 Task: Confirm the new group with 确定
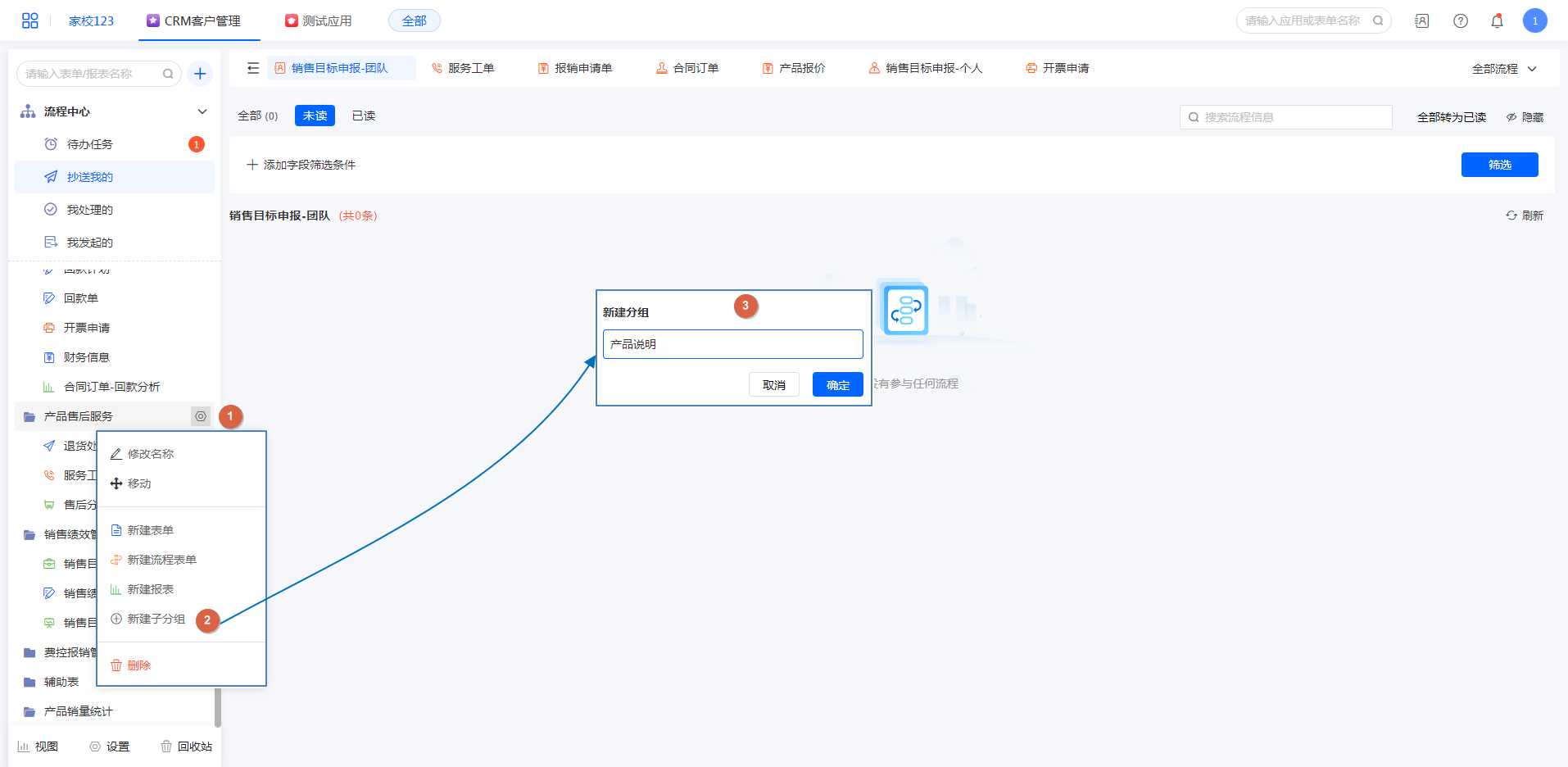point(837,384)
